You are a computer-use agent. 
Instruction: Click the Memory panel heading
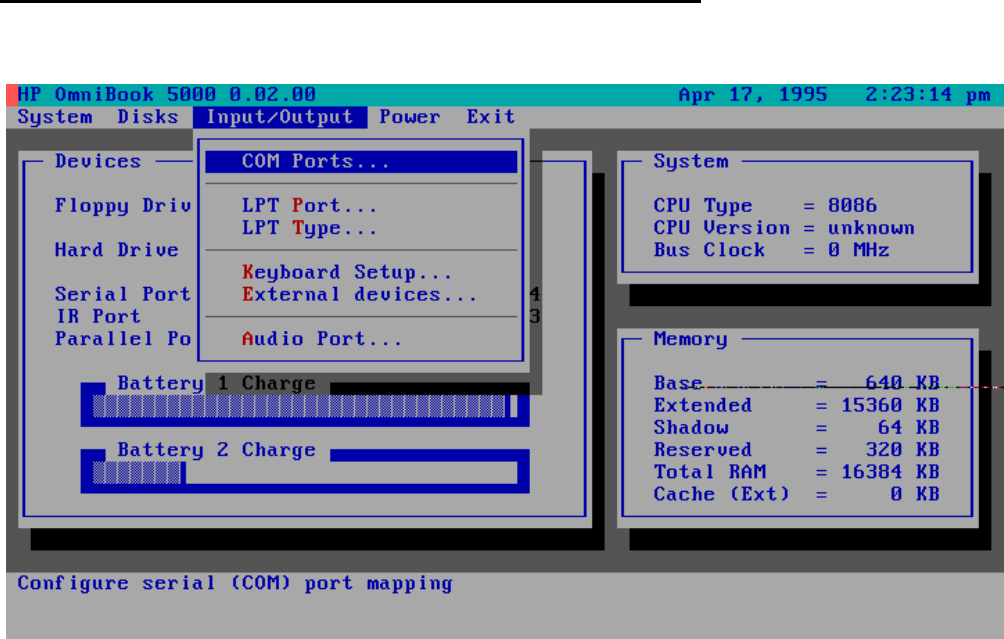[x=690, y=339]
